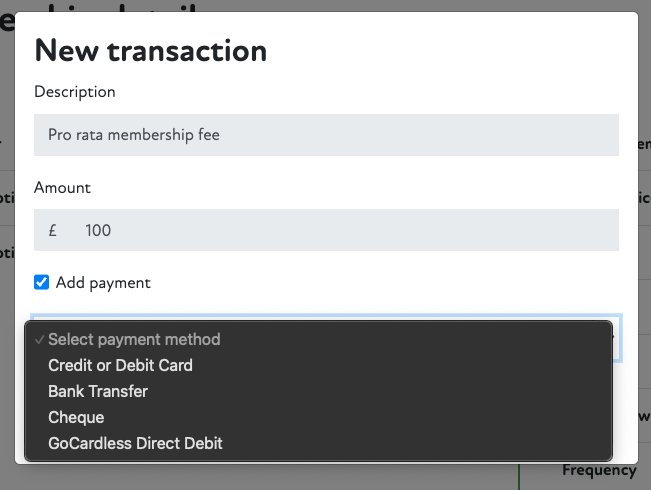
Task: Choose Credit or Debit Card option
Action: tap(120, 365)
